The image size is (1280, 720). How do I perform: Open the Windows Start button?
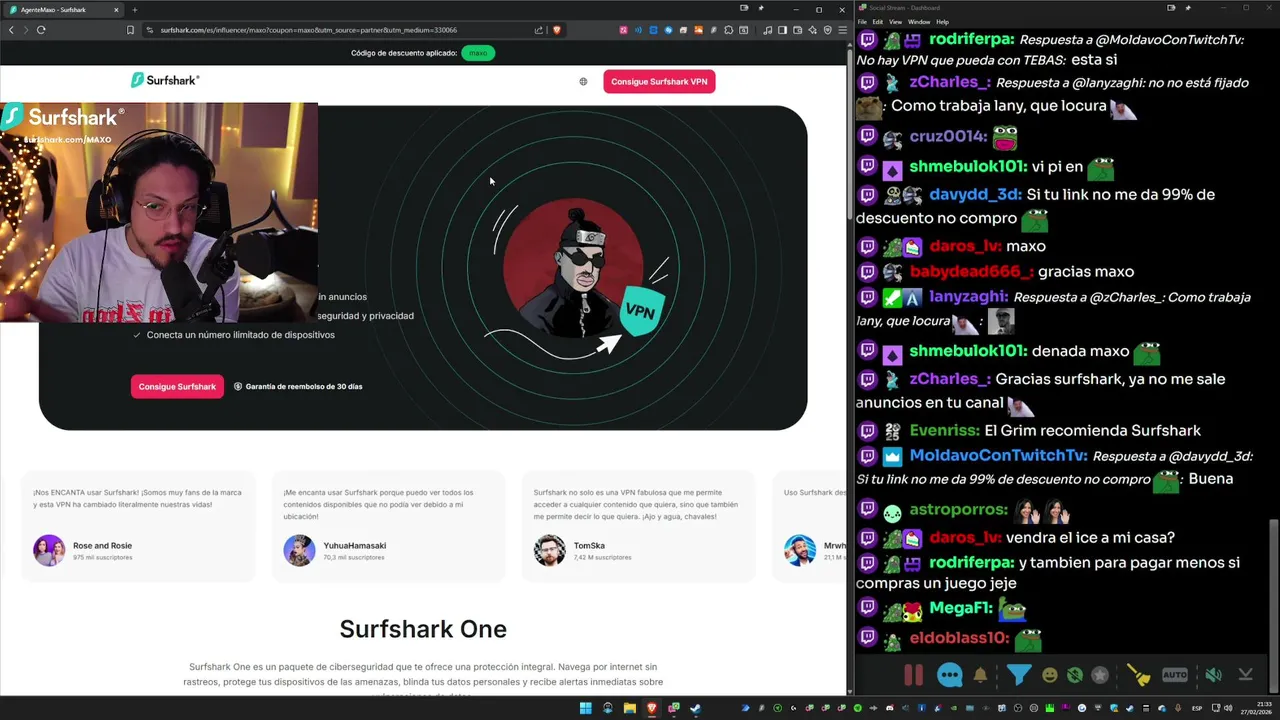click(x=585, y=709)
